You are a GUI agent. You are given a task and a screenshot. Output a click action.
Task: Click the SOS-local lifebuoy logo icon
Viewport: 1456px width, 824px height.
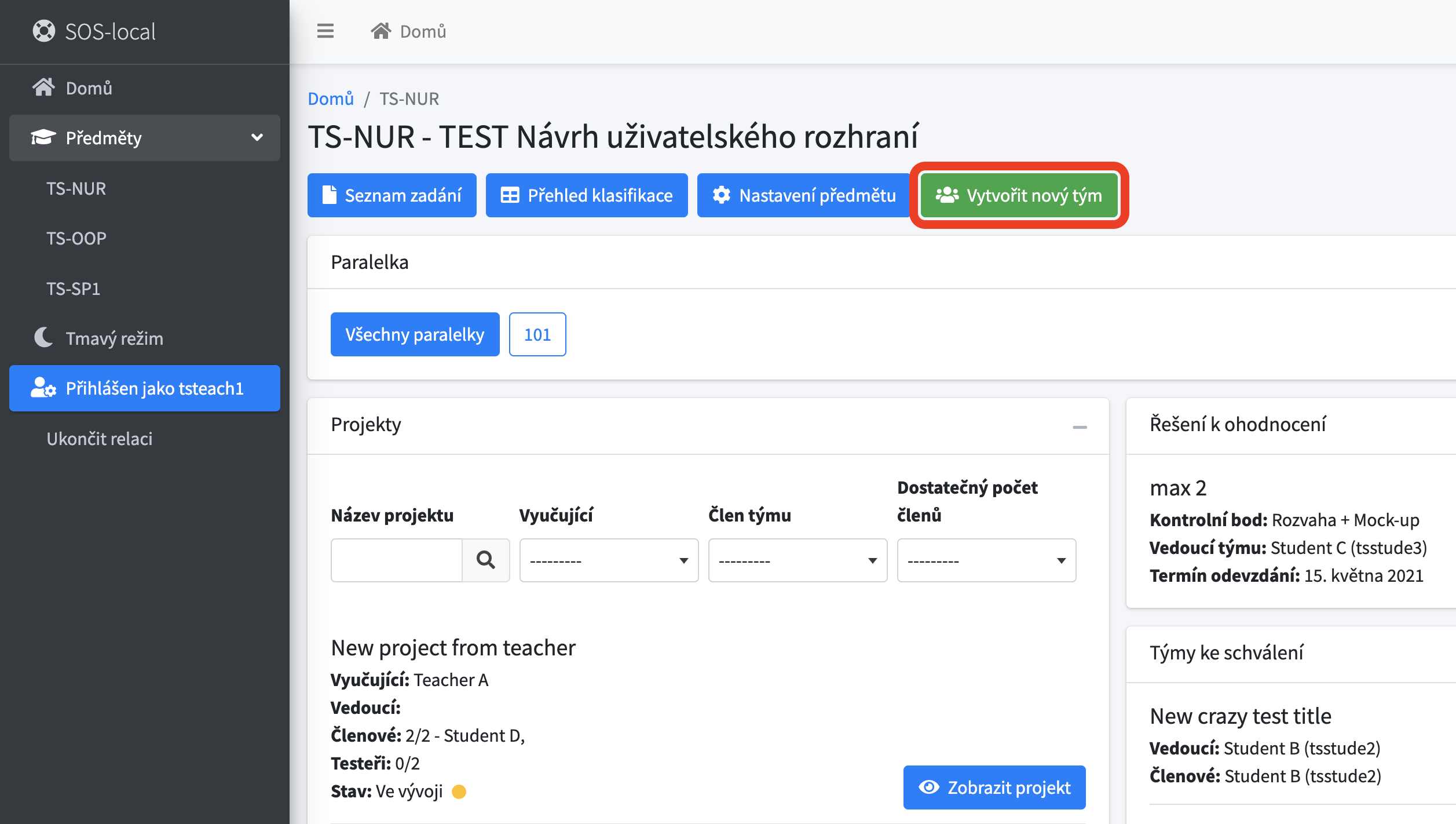(x=44, y=31)
